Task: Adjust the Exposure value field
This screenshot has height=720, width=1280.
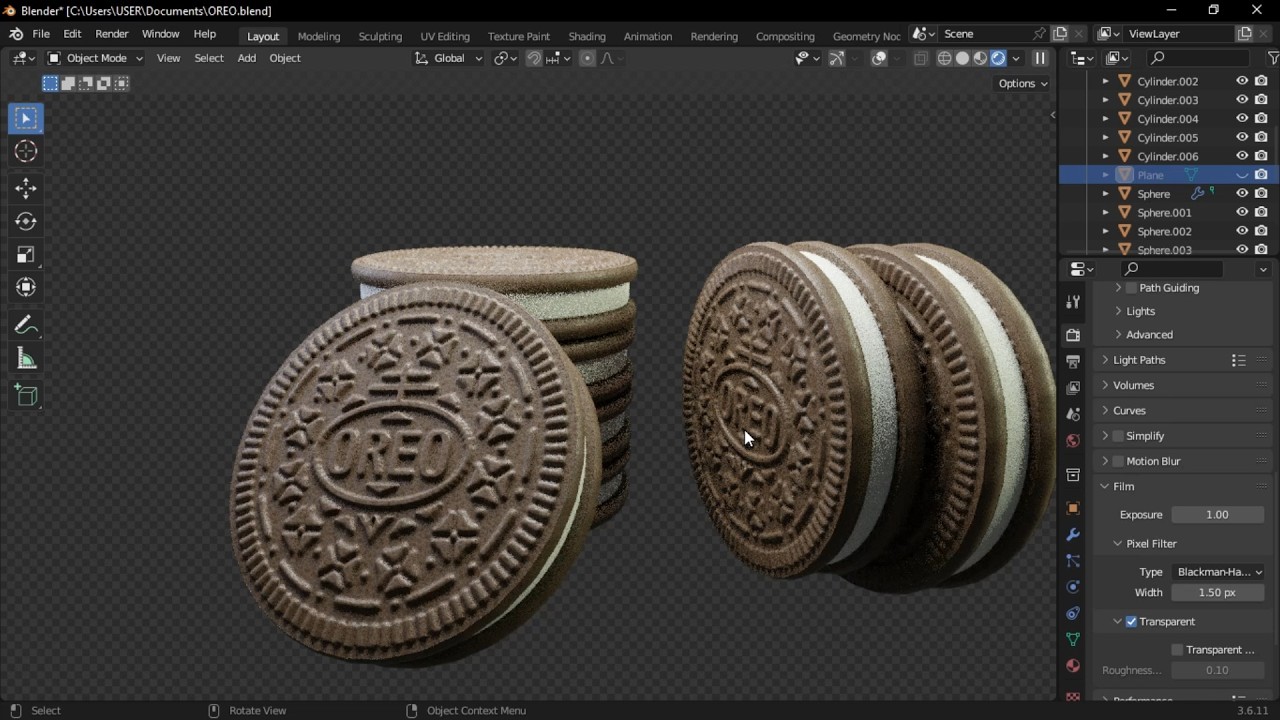Action: tap(1217, 515)
